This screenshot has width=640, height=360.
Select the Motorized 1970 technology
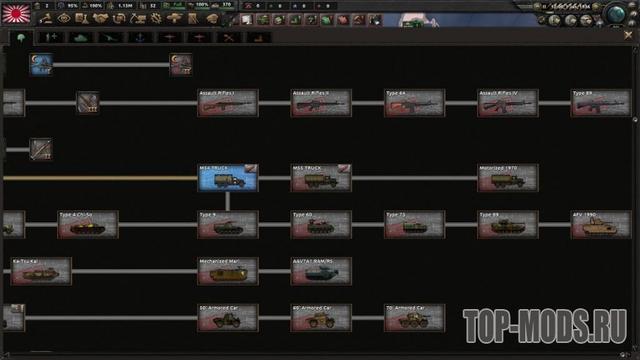point(508,178)
